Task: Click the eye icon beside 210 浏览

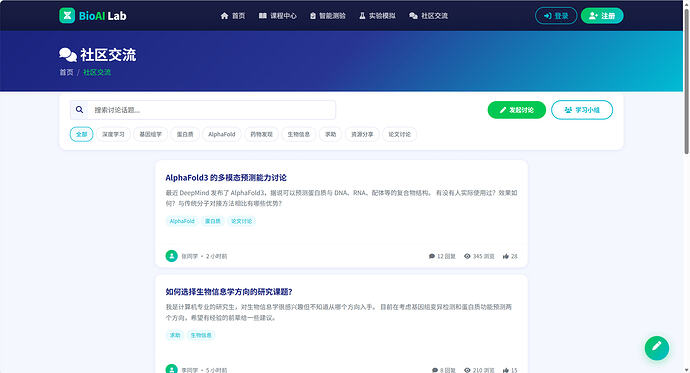Action: (467, 370)
